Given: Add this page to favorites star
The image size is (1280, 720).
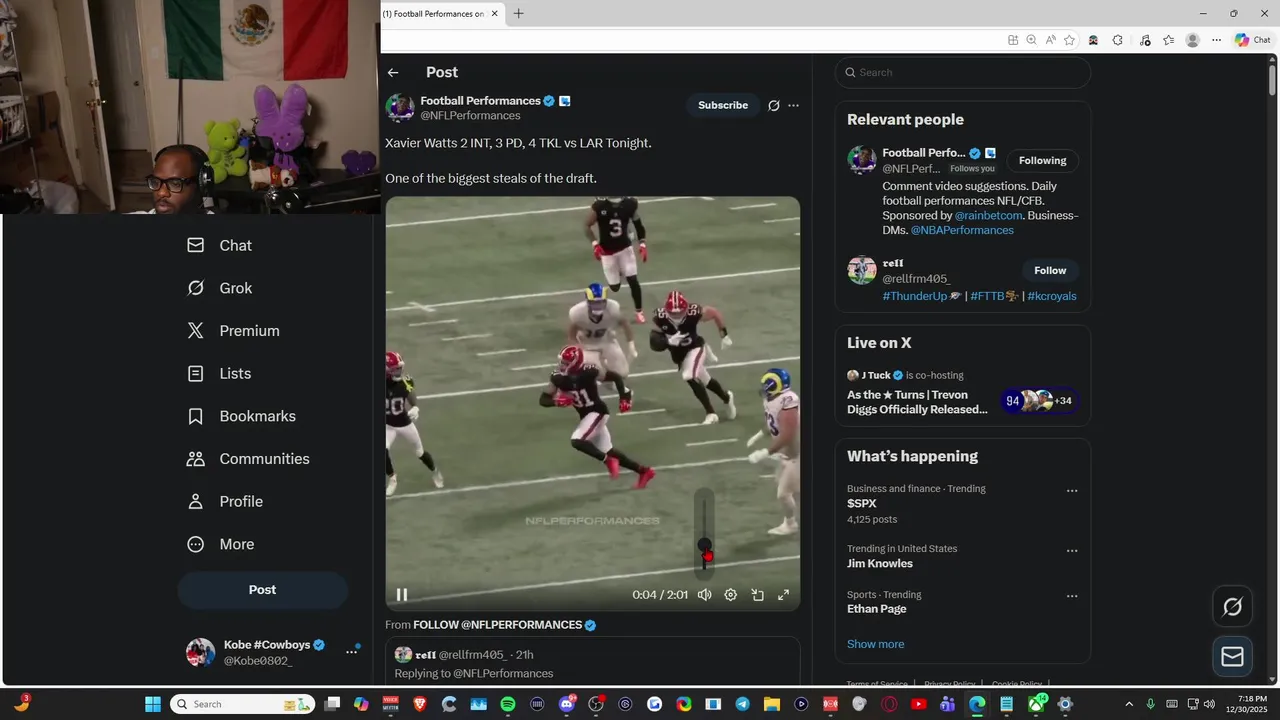Looking at the screenshot, I should [x=1070, y=40].
